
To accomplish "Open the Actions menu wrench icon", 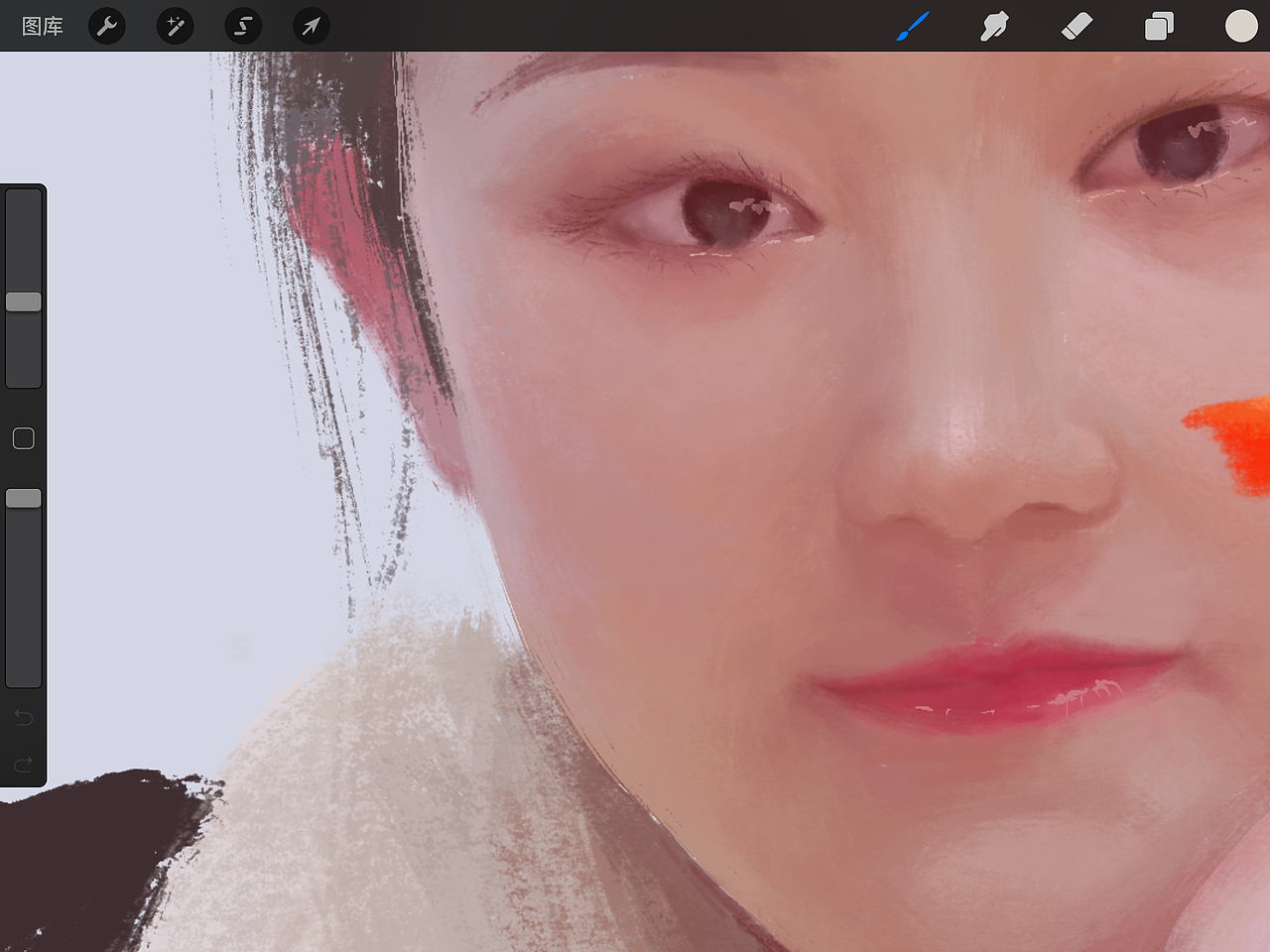I will (107, 26).
